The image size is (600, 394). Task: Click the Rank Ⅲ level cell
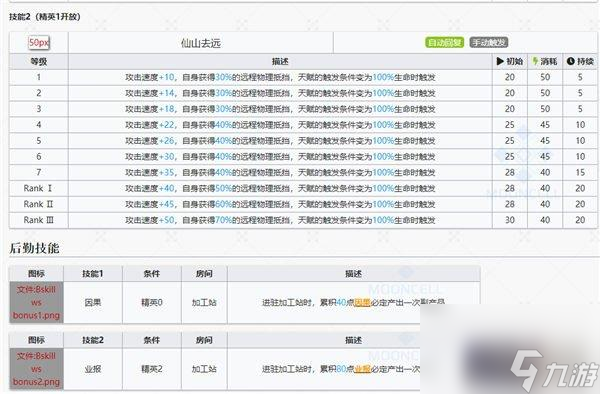point(39,220)
